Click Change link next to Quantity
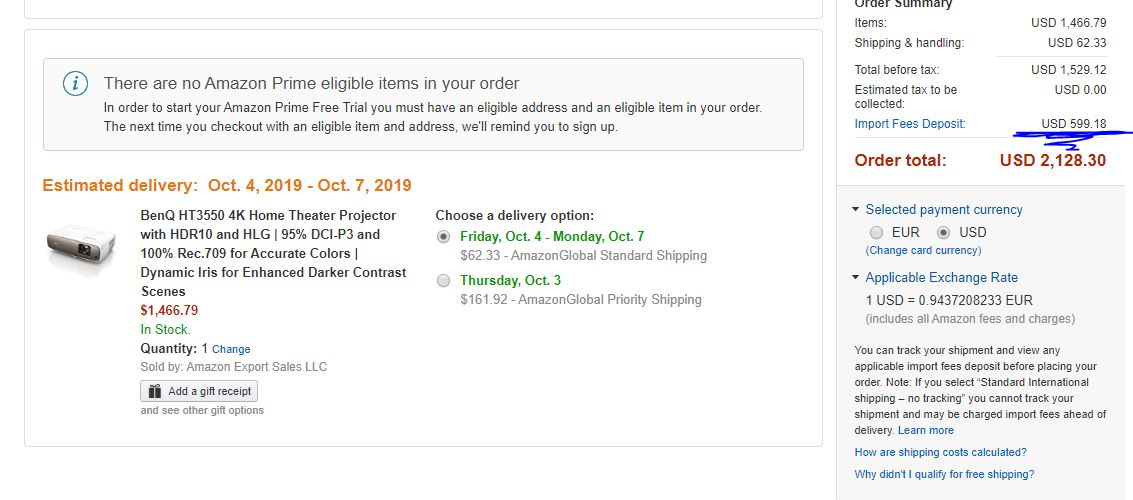Image resolution: width=1133 pixels, height=500 pixels. (231, 349)
